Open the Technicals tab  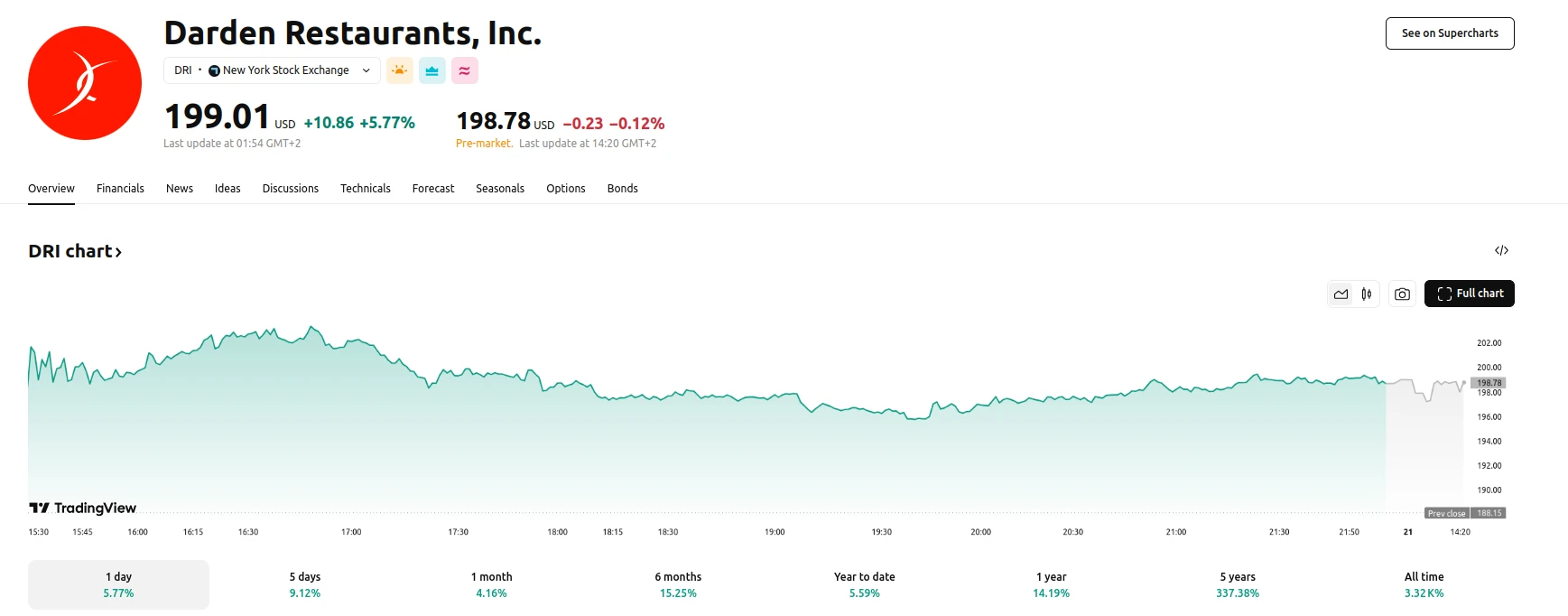point(366,188)
